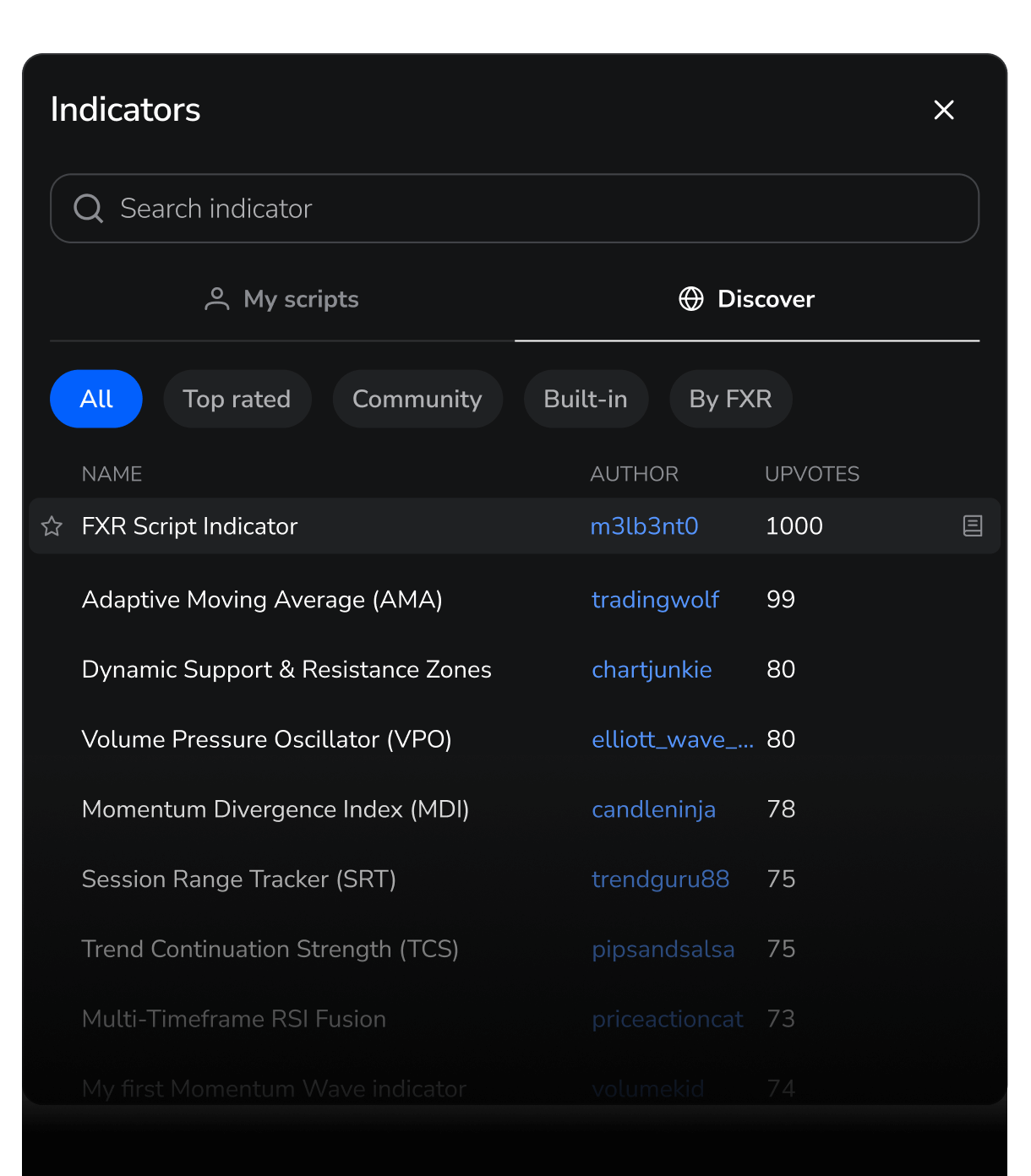Image resolution: width=1031 pixels, height=1176 pixels.
Task: Filter by Top rated
Action: tap(237, 399)
